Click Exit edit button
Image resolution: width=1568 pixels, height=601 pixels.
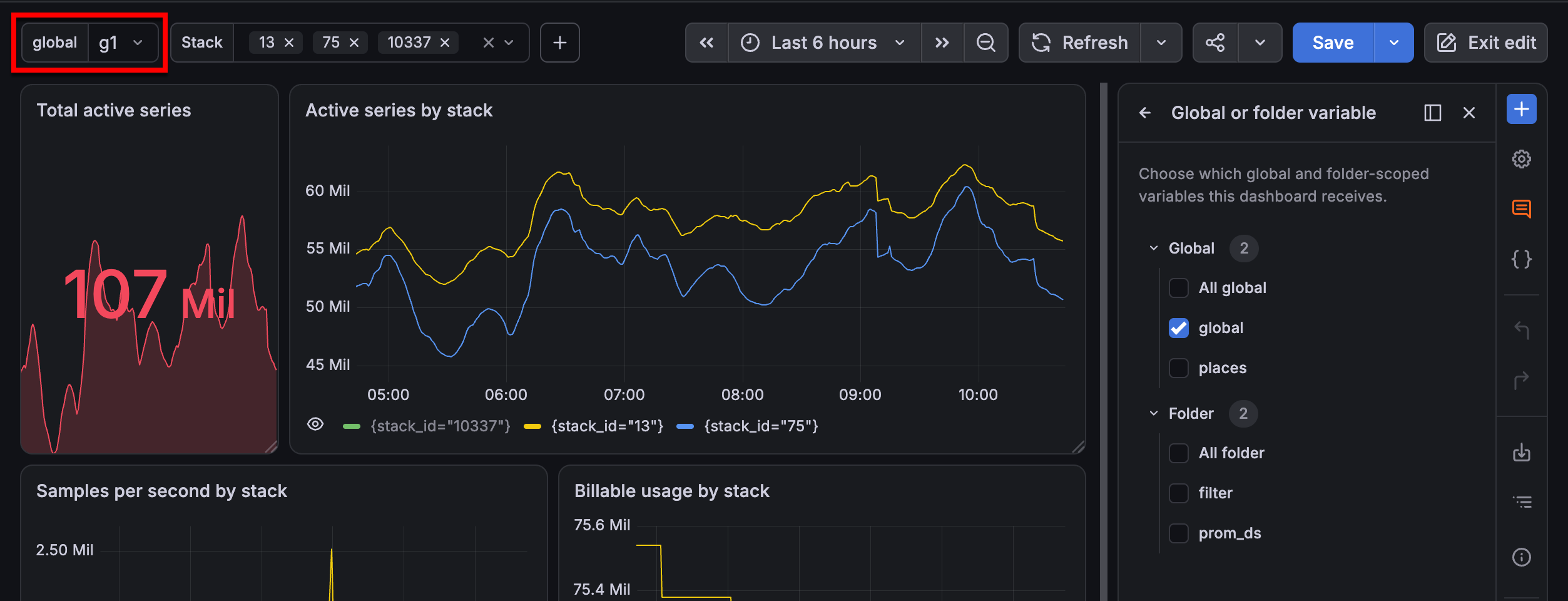[1485, 43]
